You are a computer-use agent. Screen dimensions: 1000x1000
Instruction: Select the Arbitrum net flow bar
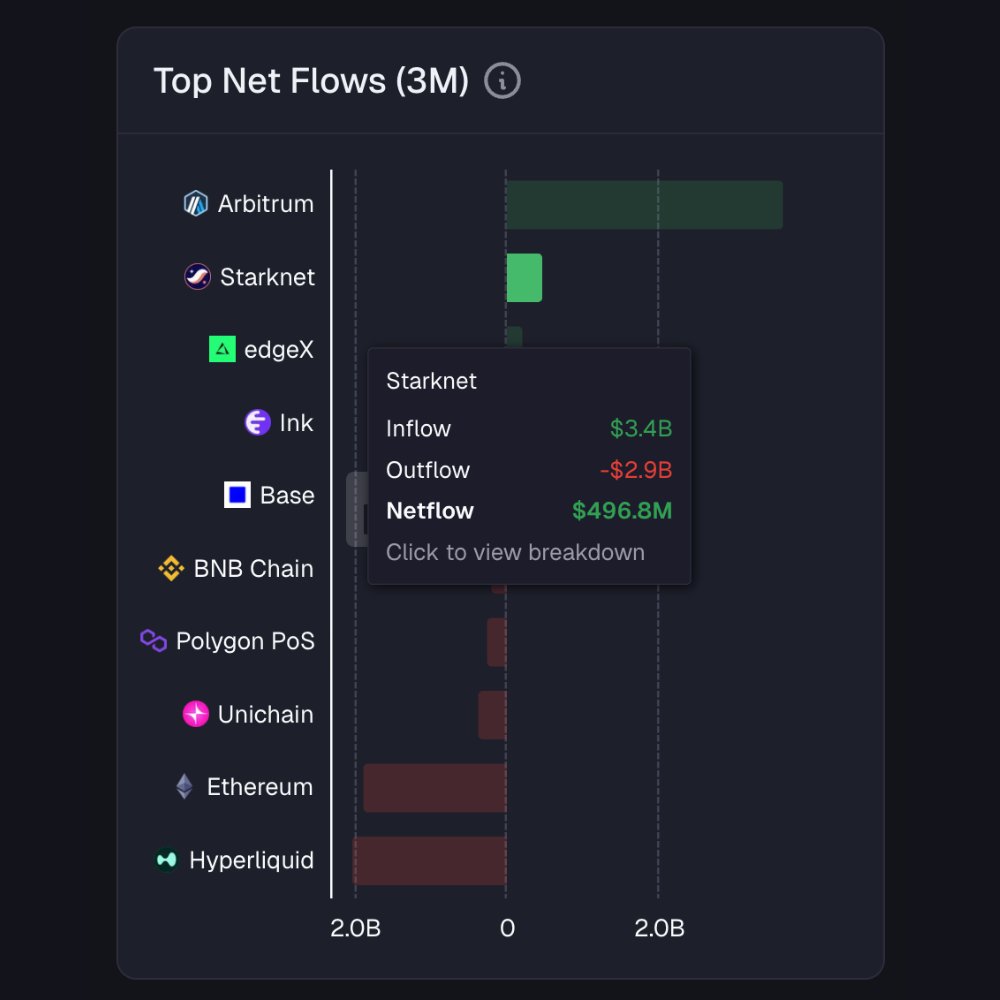coord(644,205)
